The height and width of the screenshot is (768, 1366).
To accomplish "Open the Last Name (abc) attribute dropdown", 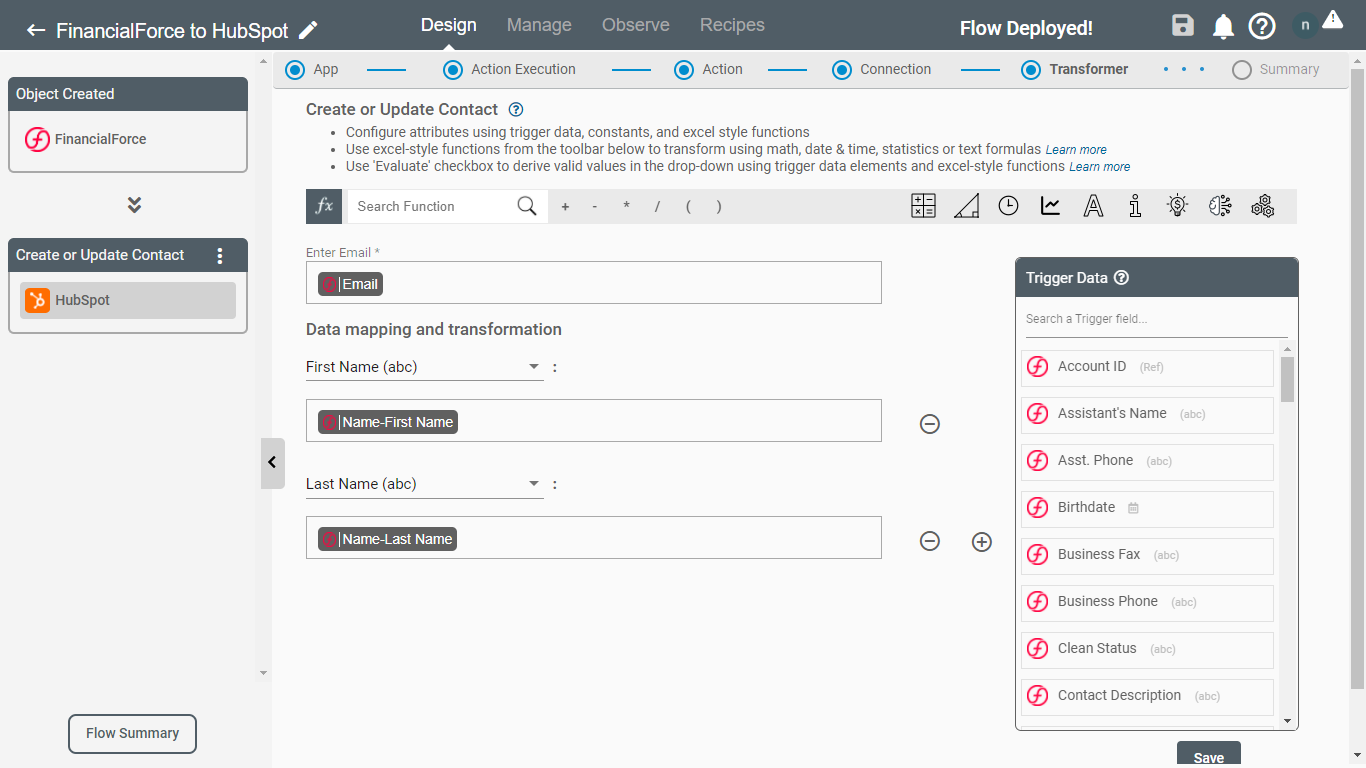I will (x=424, y=484).
